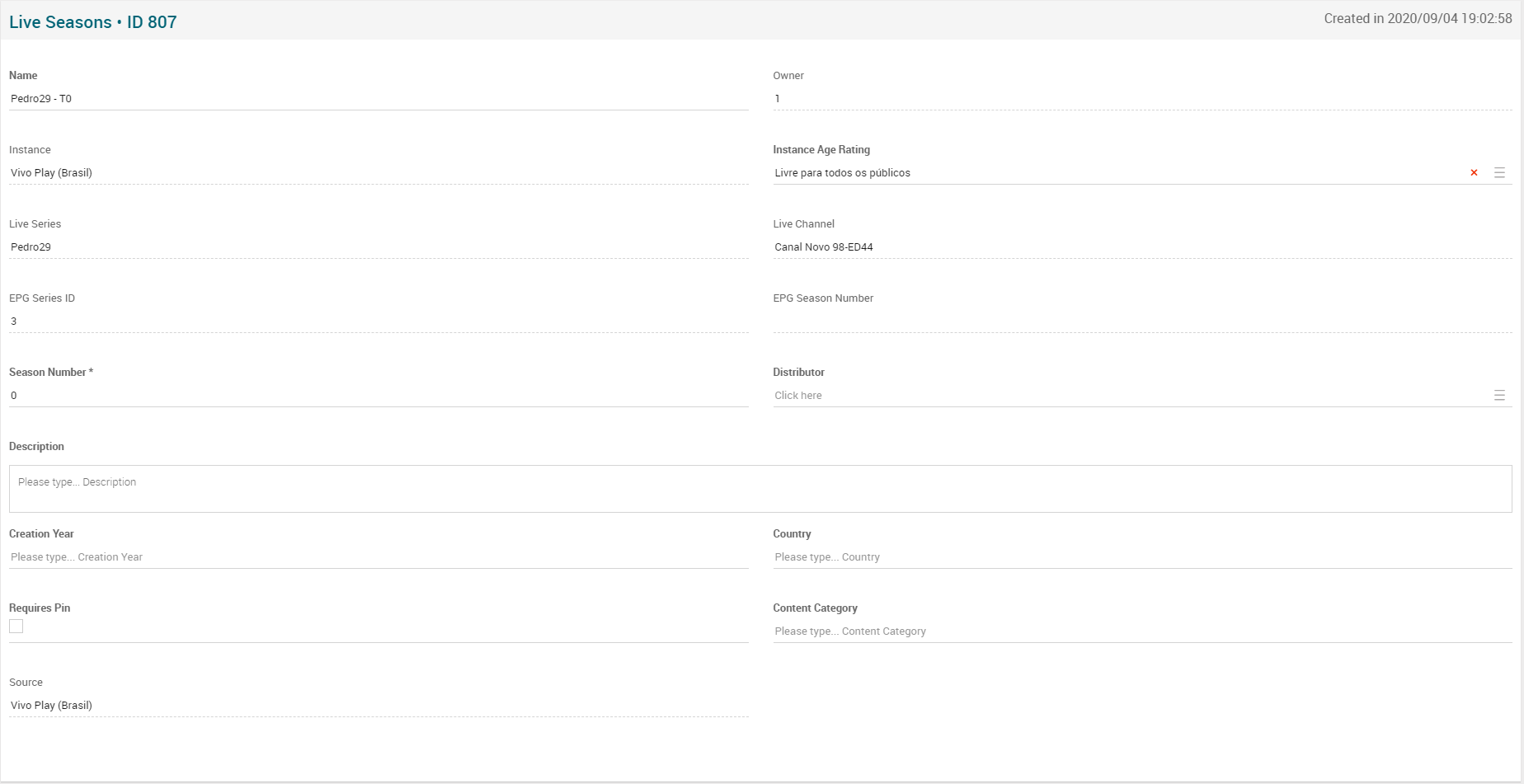The image size is (1524, 784).
Task: Select Live Channel Canal Novo 98-ED44
Action: point(1141,247)
